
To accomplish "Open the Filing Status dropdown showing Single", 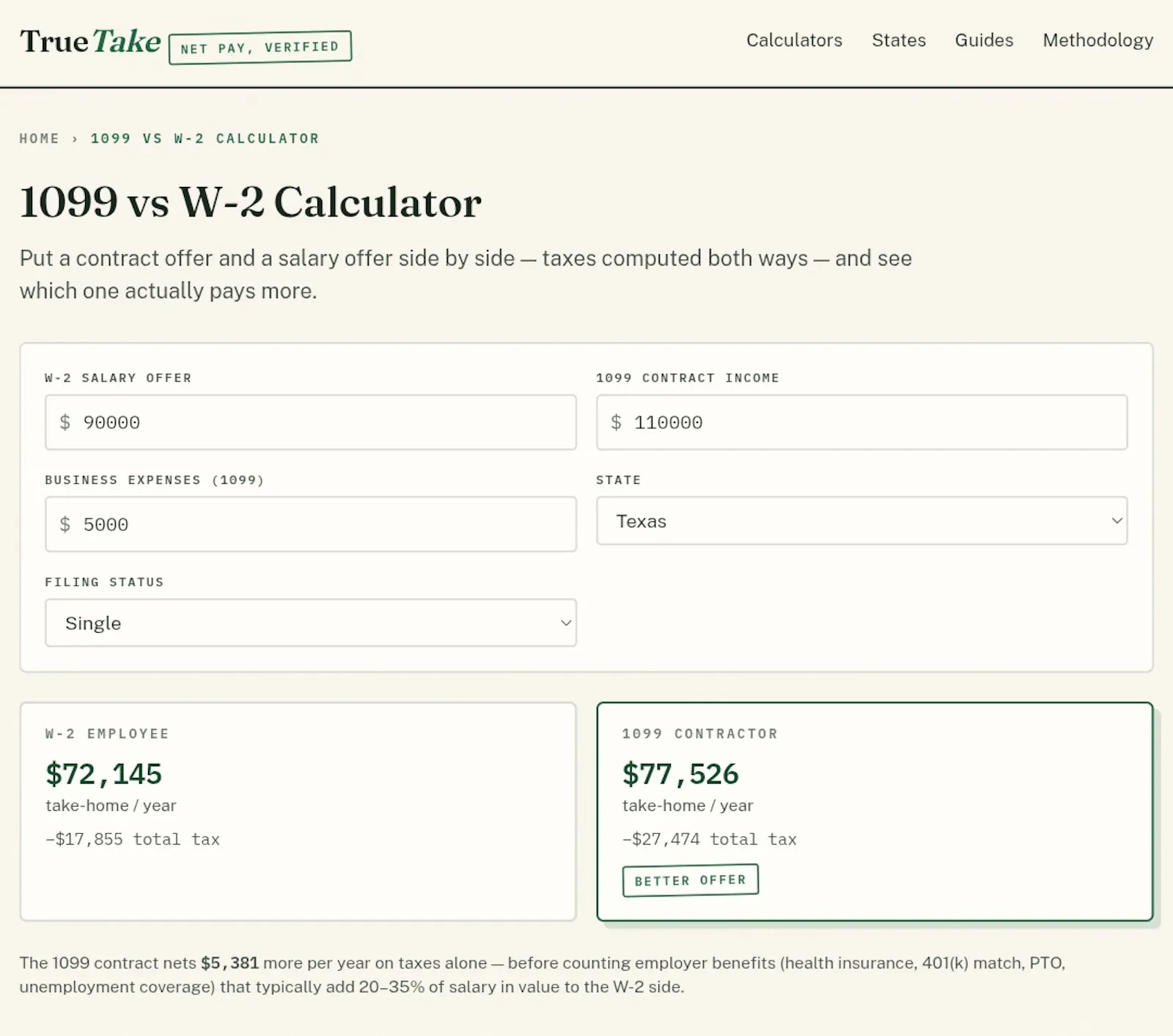I will pyautogui.click(x=311, y=622).
